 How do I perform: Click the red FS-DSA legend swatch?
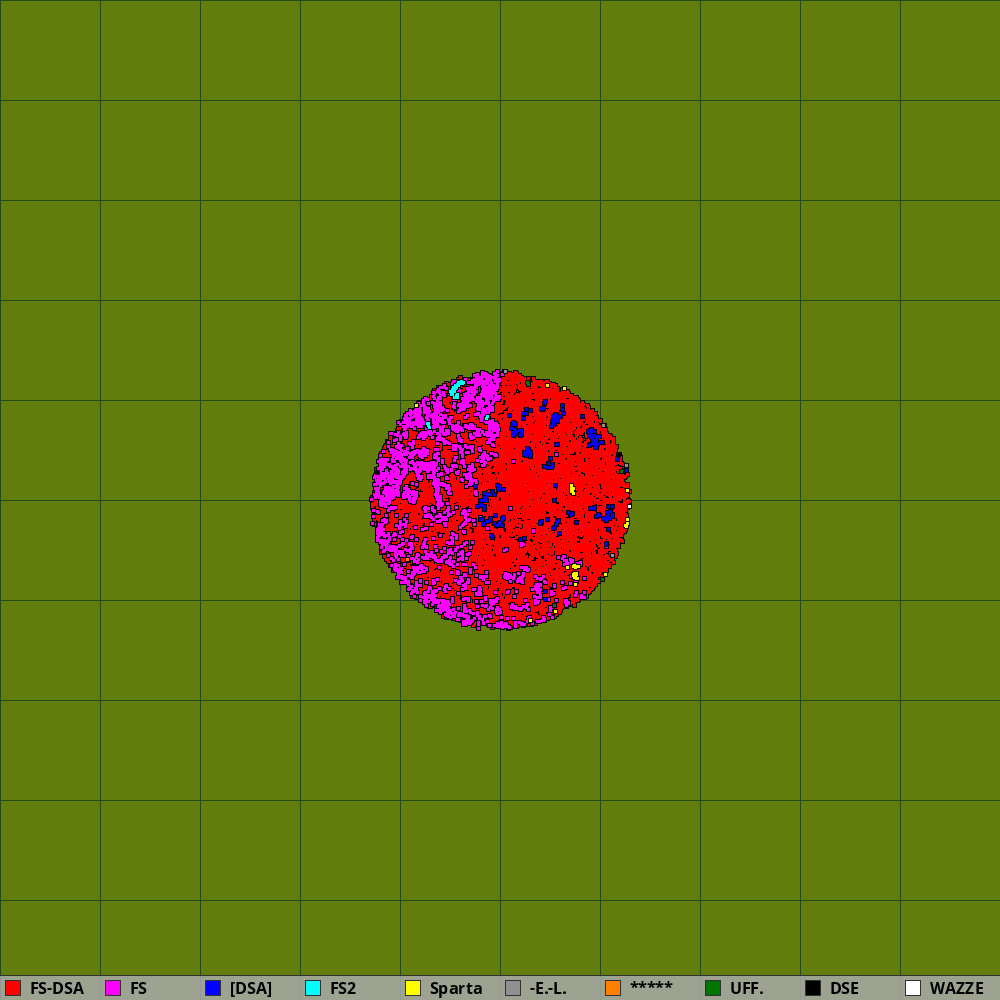(x=13, y=988)
